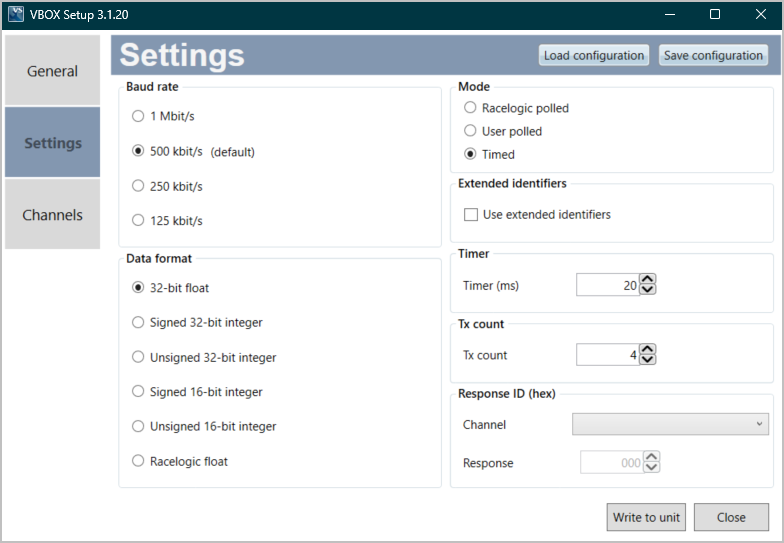Switch to the Settings tab

[52, 142]
